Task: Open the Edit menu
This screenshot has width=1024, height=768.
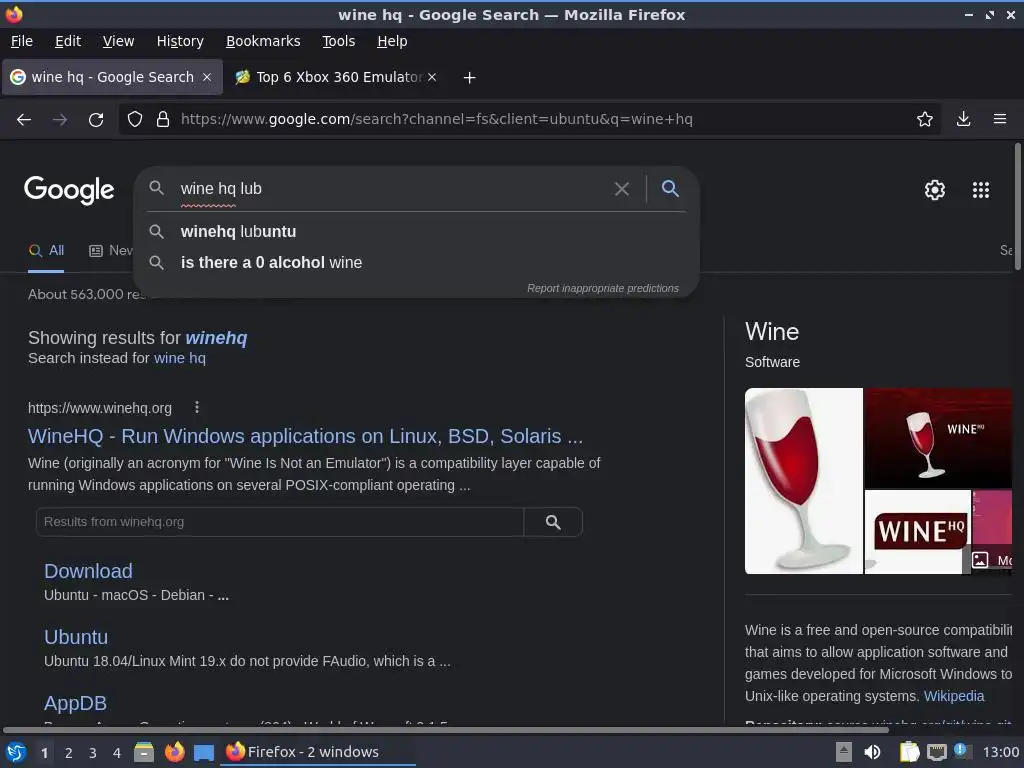Action: click(68, 41)
